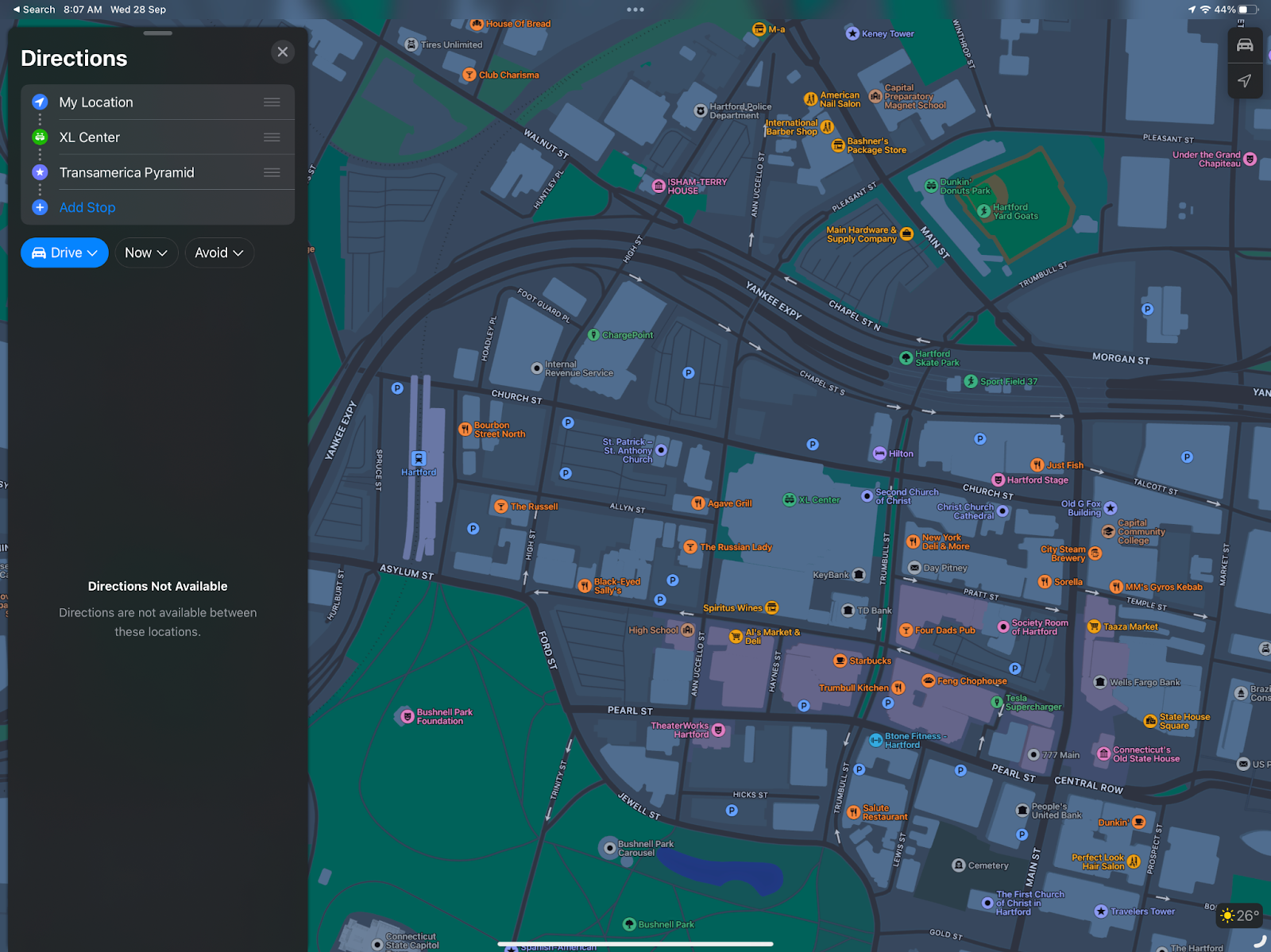Screen dimensions: 1271x952
Task: Tap the Tesla Supercharger marker
Action: tap(997, 702)
